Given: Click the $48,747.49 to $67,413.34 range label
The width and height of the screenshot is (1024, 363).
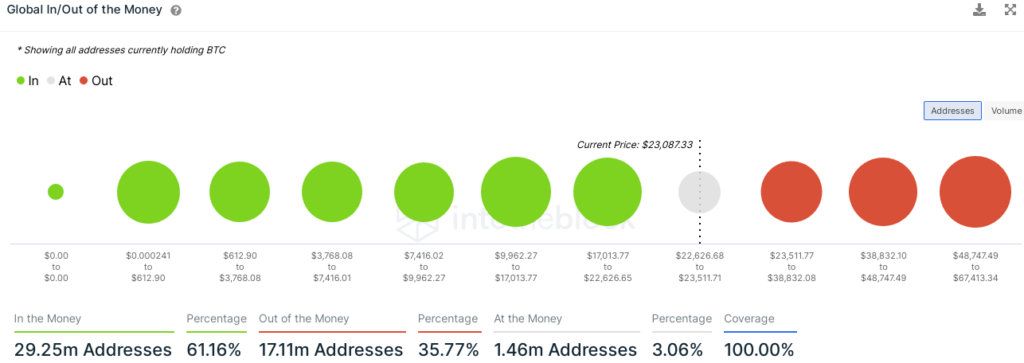Looking at the screenshot, I should [975, 266].
